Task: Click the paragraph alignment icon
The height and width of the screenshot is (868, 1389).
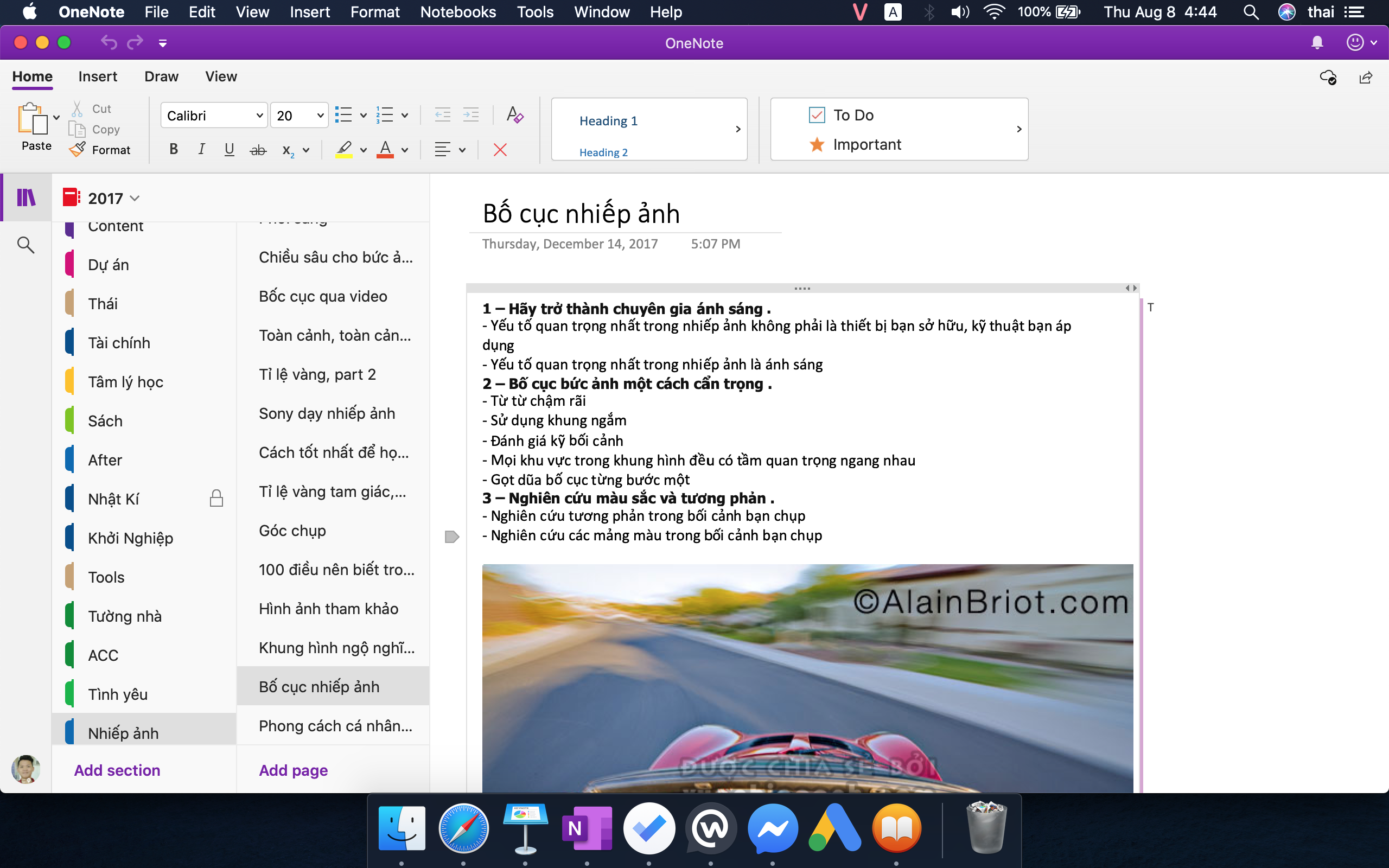Action: 442,150
